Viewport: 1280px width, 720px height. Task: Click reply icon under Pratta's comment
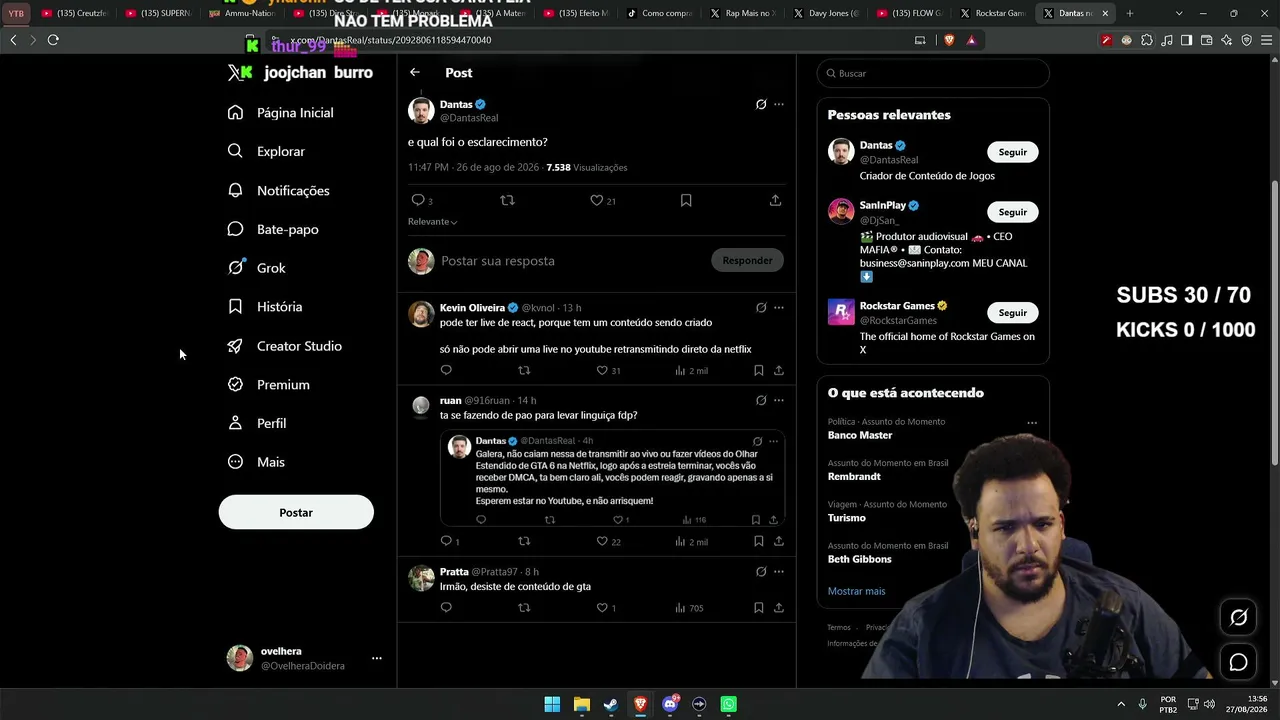pos(446,607)
